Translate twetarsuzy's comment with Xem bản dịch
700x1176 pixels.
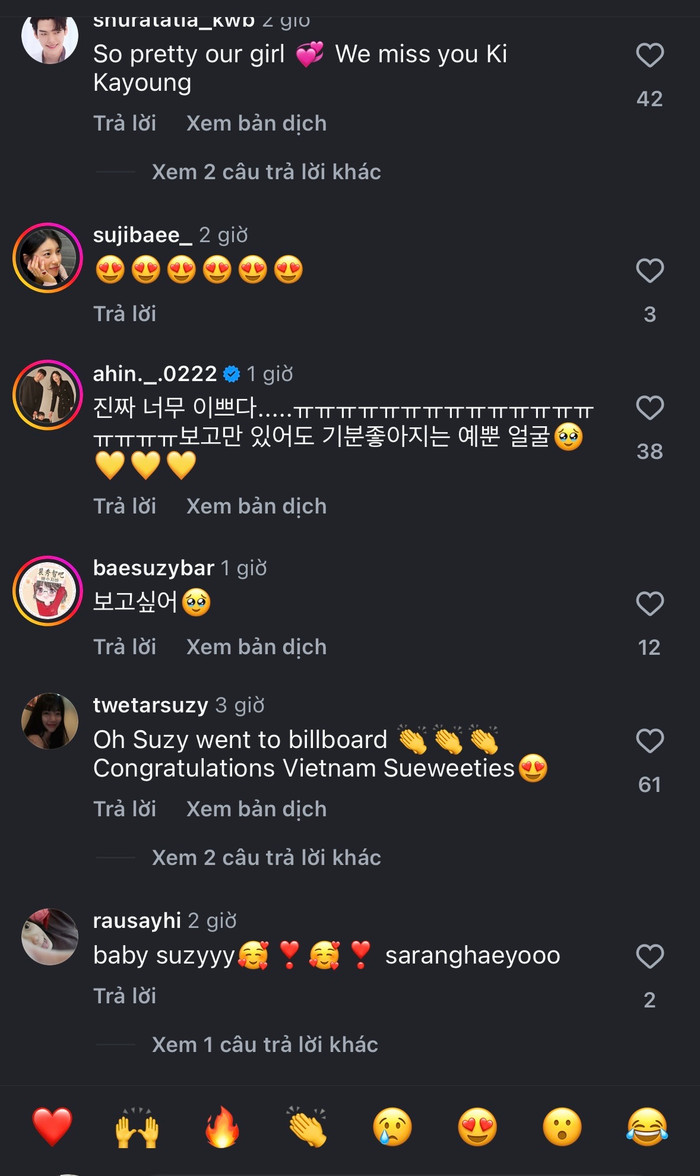(x=255, y=808)
